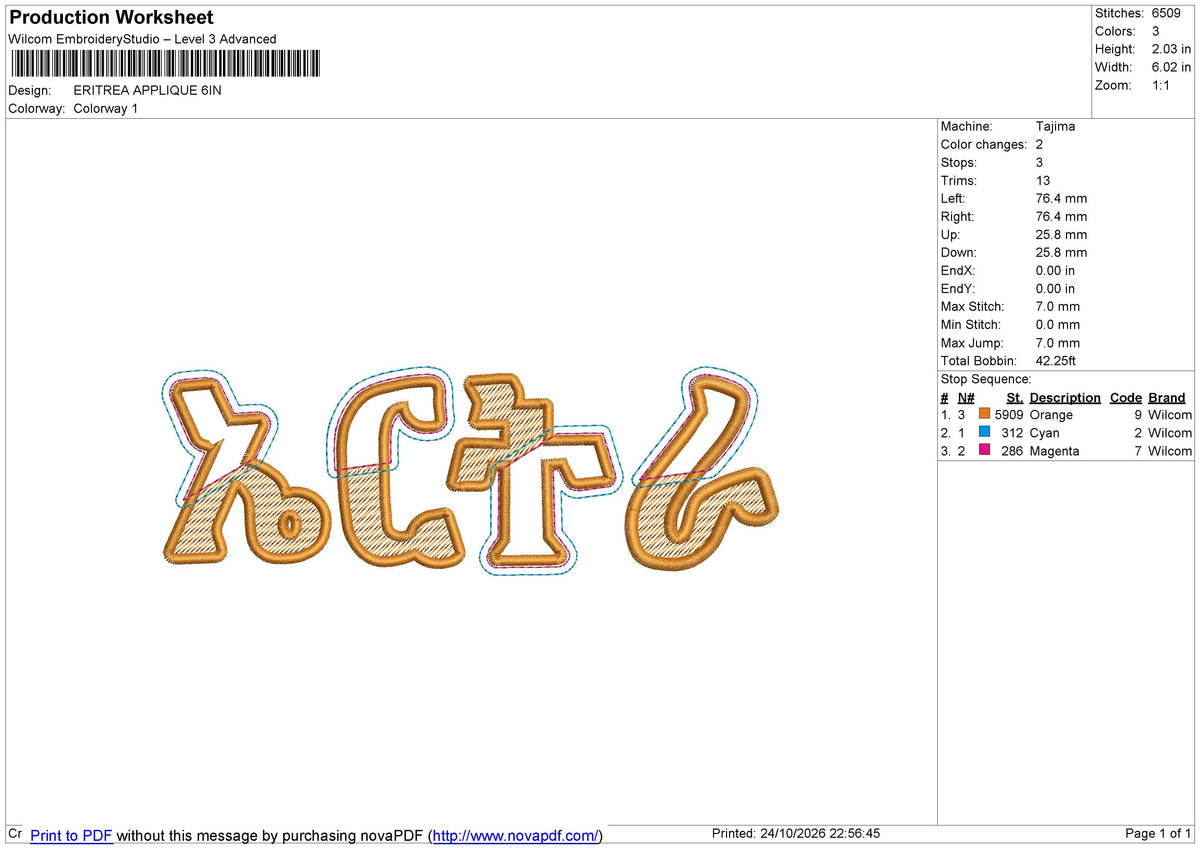This screenshot has width=1200, height=848.
Task: Click stitch count '5909' in Orange row
Action: (1009, 414)
